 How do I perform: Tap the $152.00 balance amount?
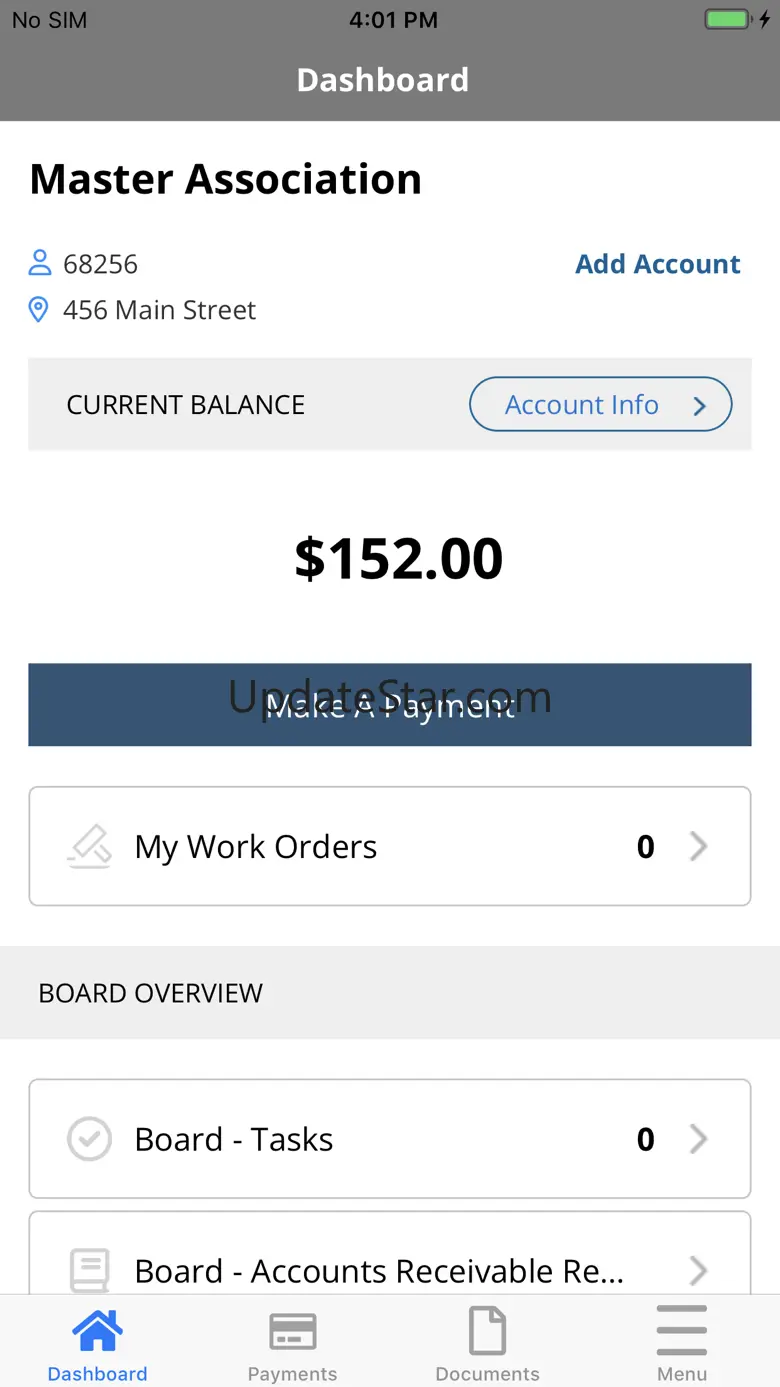point(398,559)
